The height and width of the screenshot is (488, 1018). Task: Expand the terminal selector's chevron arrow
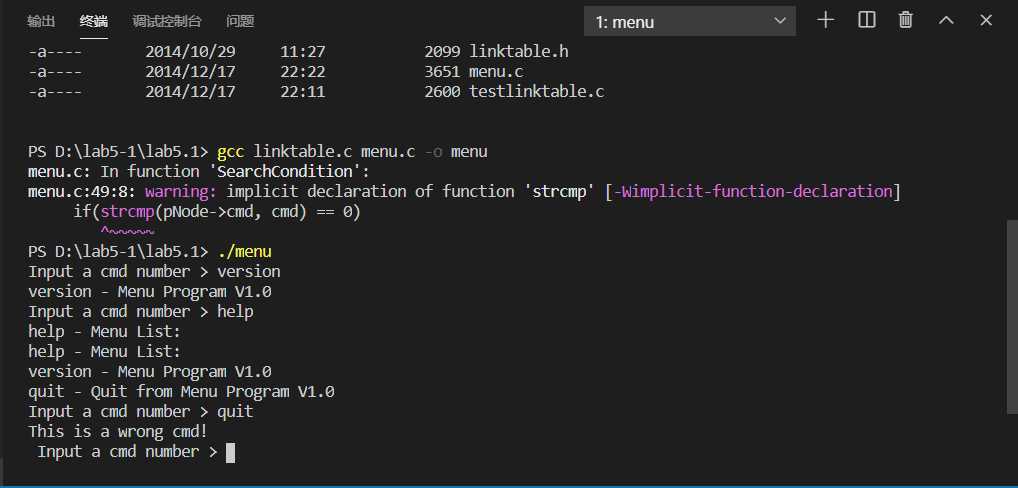tap(780, 21)
